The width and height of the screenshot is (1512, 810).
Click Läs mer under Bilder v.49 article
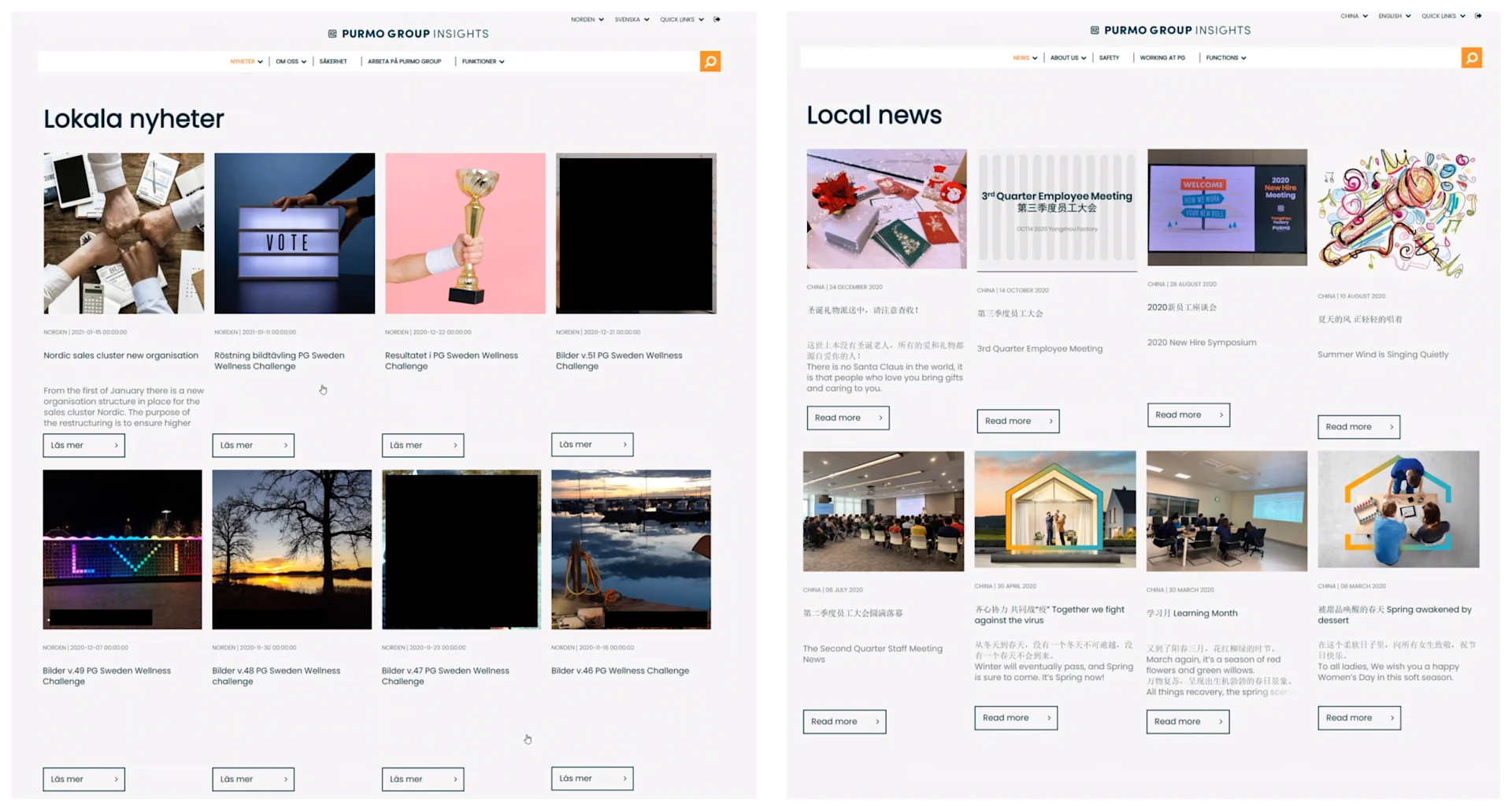point(83,779)
